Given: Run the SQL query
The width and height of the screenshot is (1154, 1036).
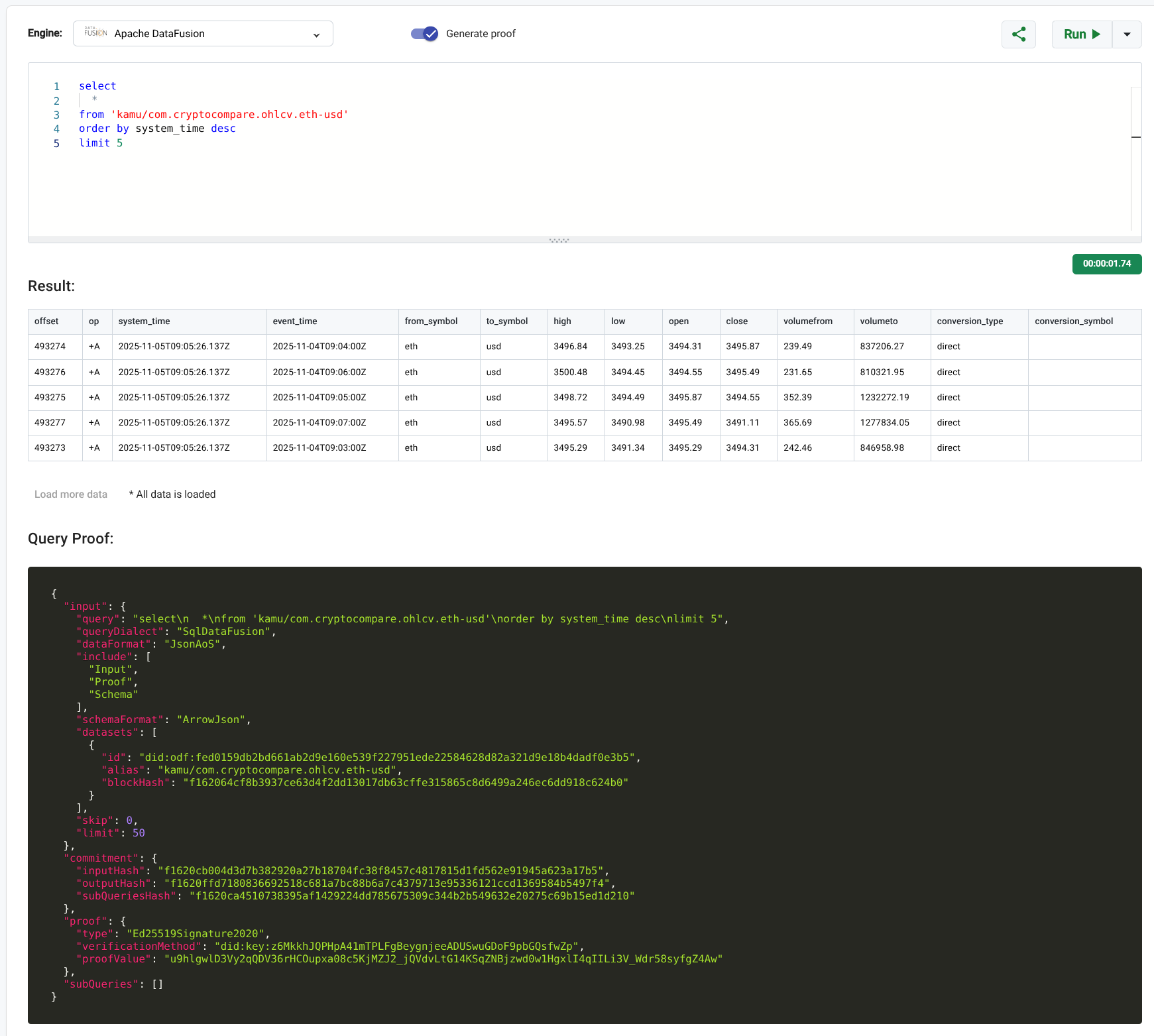Looking at the screenshot, I should [x=1081, y=34].
